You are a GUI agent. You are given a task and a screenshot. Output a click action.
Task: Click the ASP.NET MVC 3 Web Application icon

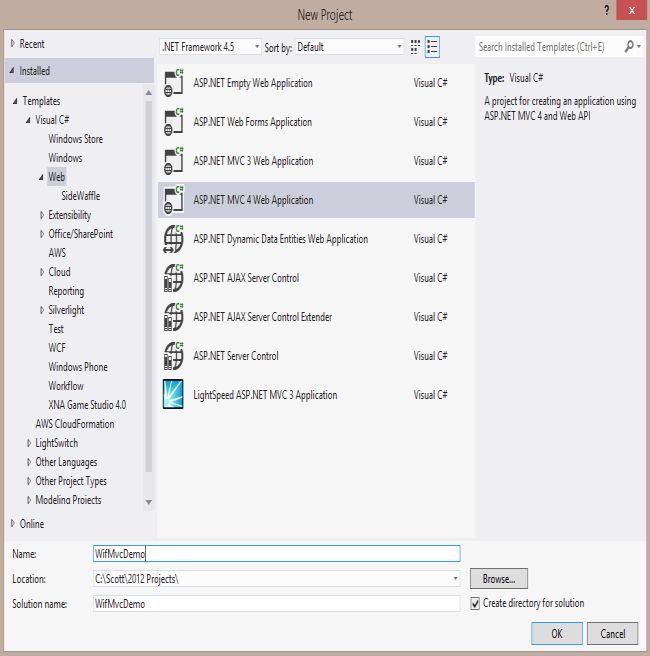pos(173,161)
